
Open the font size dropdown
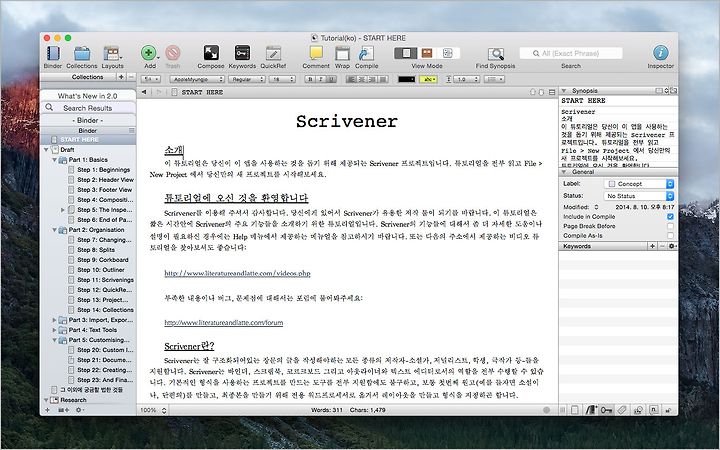(282, 79)
